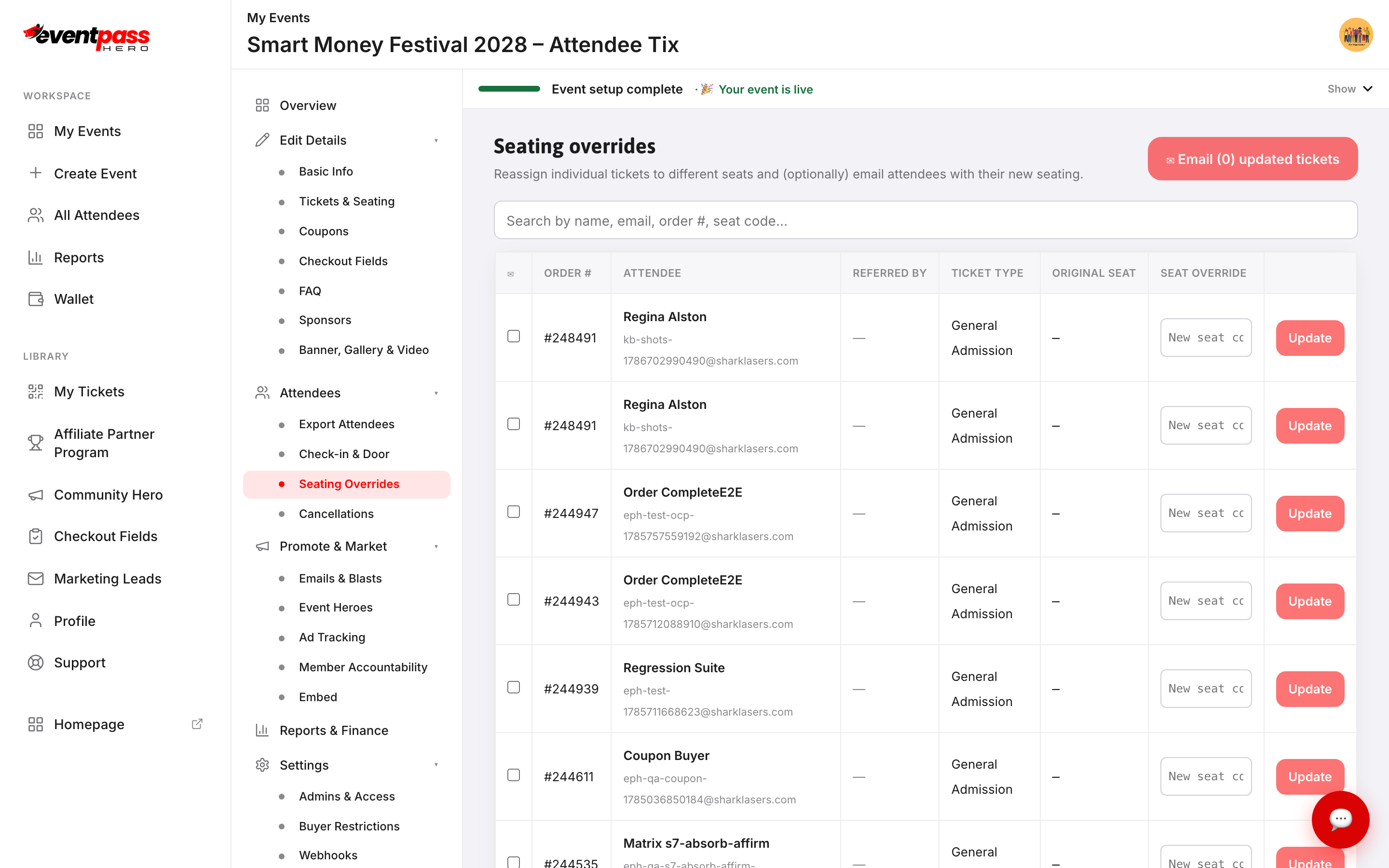Click the Reports & Finance chart icon
The image size is (1389, 868).
tap(262, 730)
